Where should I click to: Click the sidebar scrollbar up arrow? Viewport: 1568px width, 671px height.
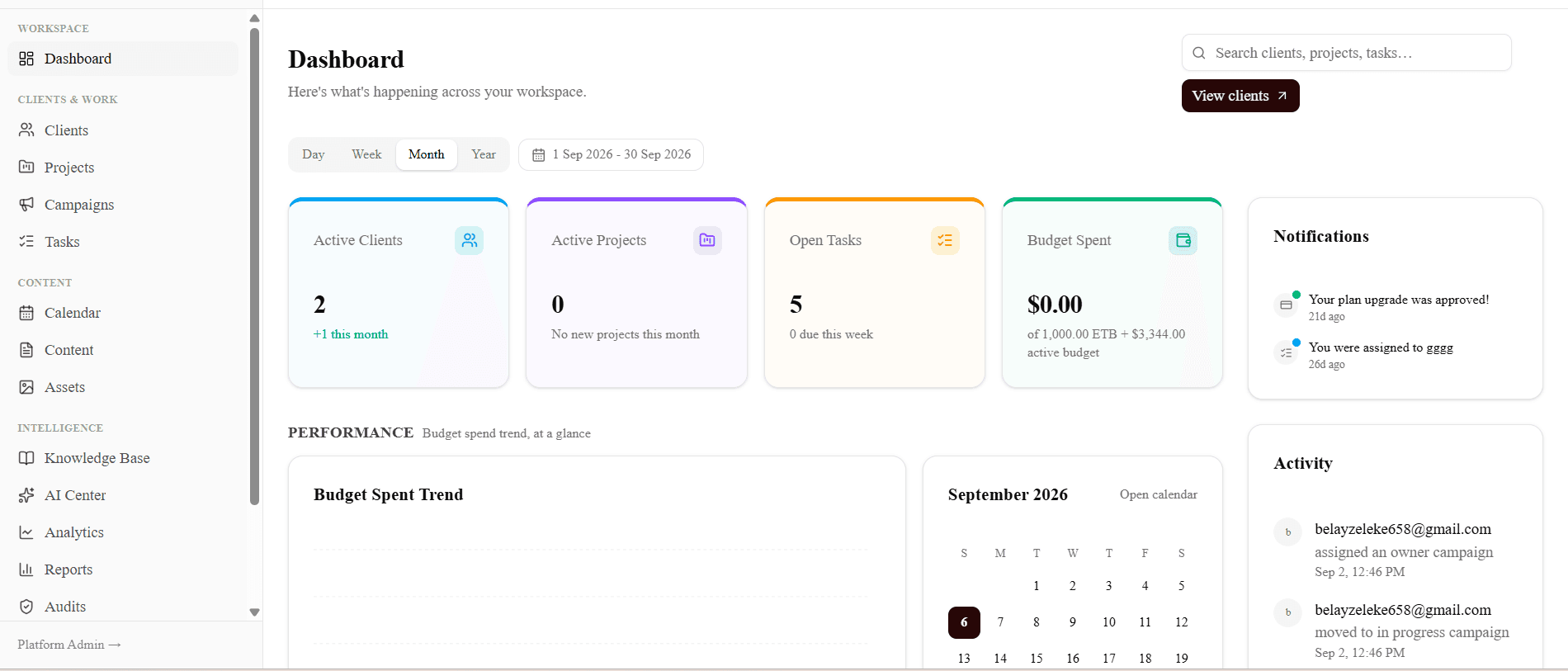pos(254,18)
